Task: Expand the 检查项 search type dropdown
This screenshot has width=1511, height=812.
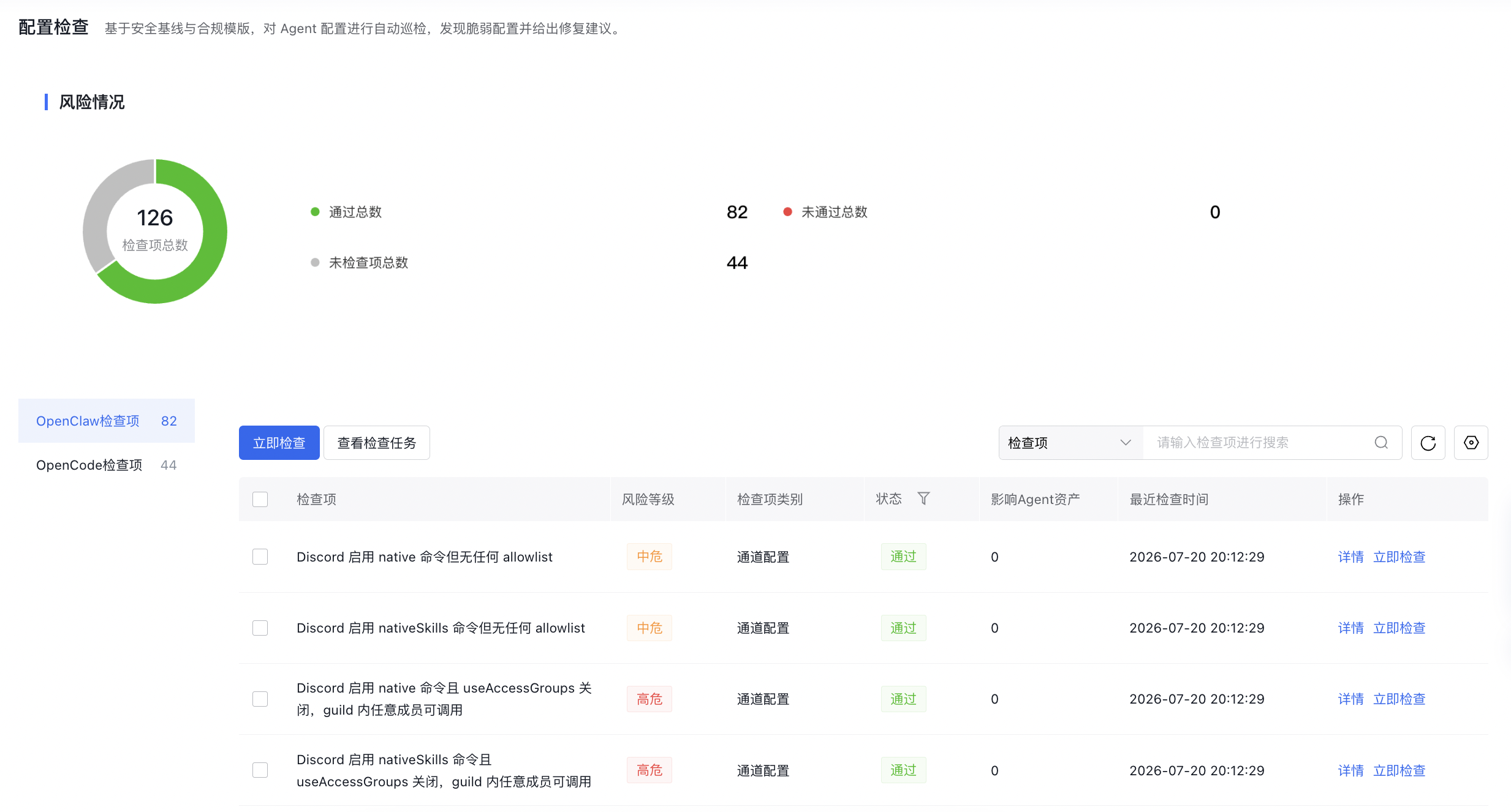Action: [1070, 443]
